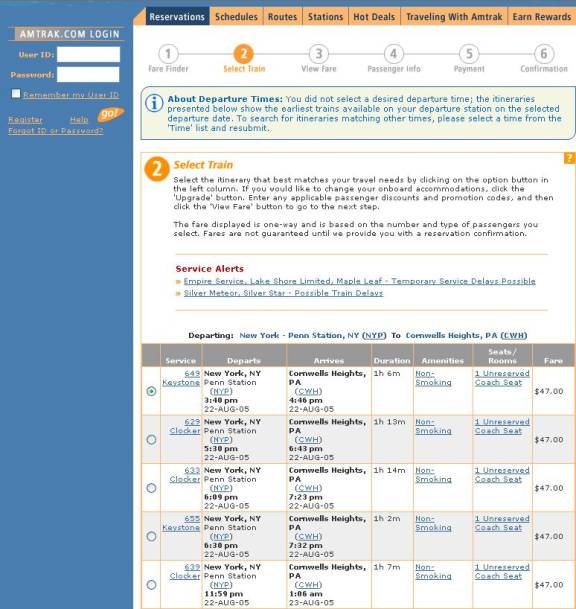576x609 pixels.
Task: Click the User ID input field
Action: coord(89,54)
